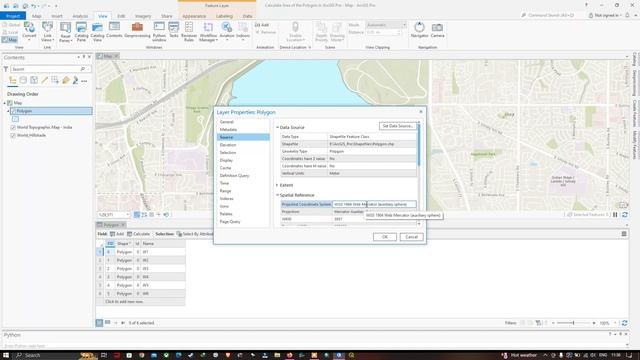Select Metadata in Layer Properties
Viewport: 640px width, 360px height.
pyautogui.click(x=243, y=129)
